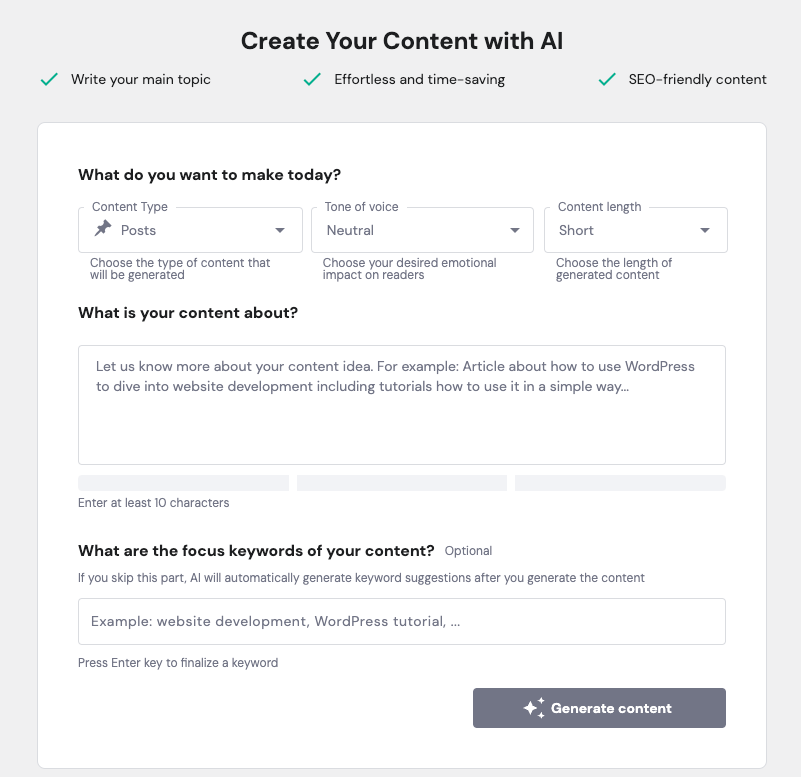
Task: Click the Create Your Content with AI heading
Action: [400, 41]
